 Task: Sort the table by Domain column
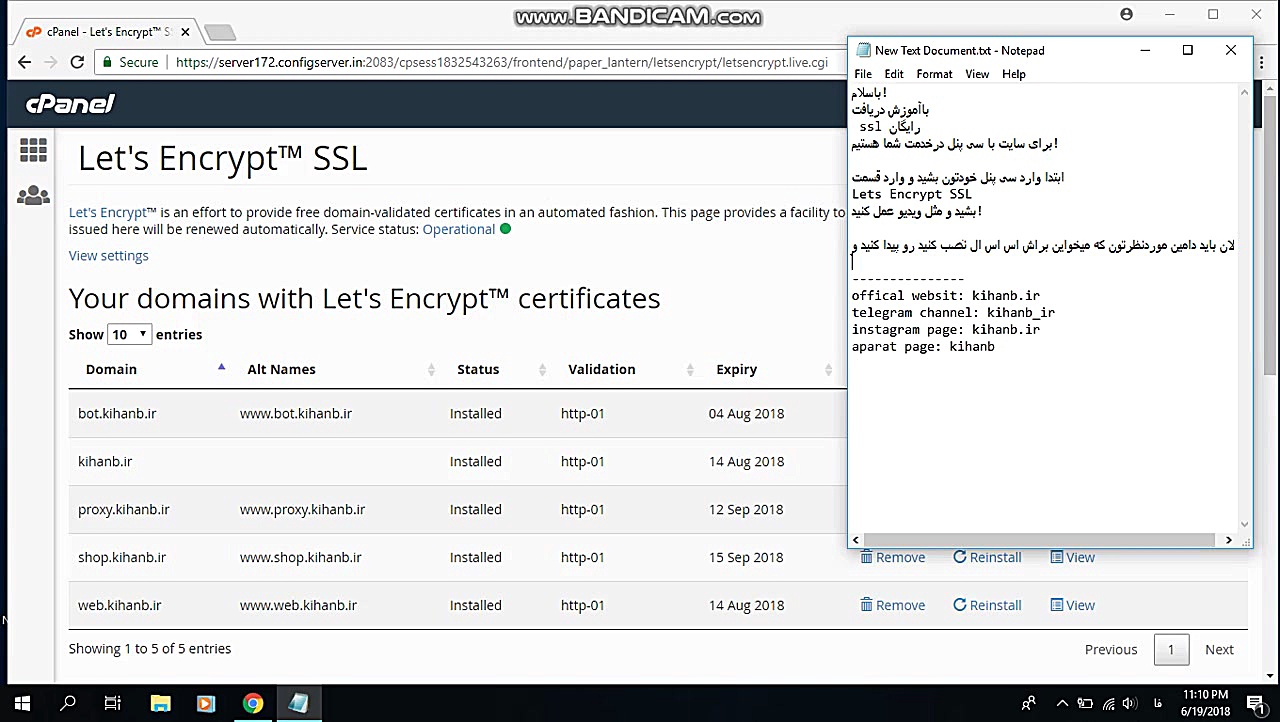(x=111, y=369)
